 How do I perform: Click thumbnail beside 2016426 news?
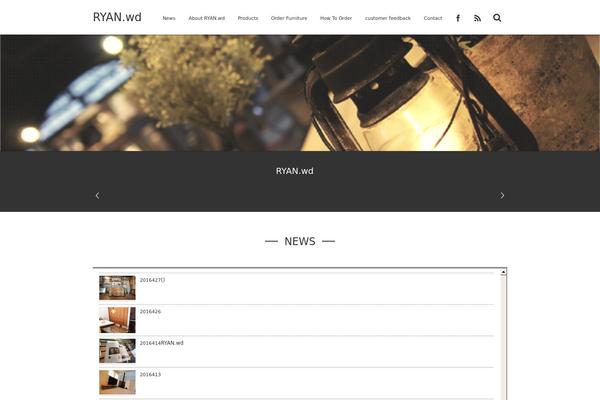click(x=117, y=320)
